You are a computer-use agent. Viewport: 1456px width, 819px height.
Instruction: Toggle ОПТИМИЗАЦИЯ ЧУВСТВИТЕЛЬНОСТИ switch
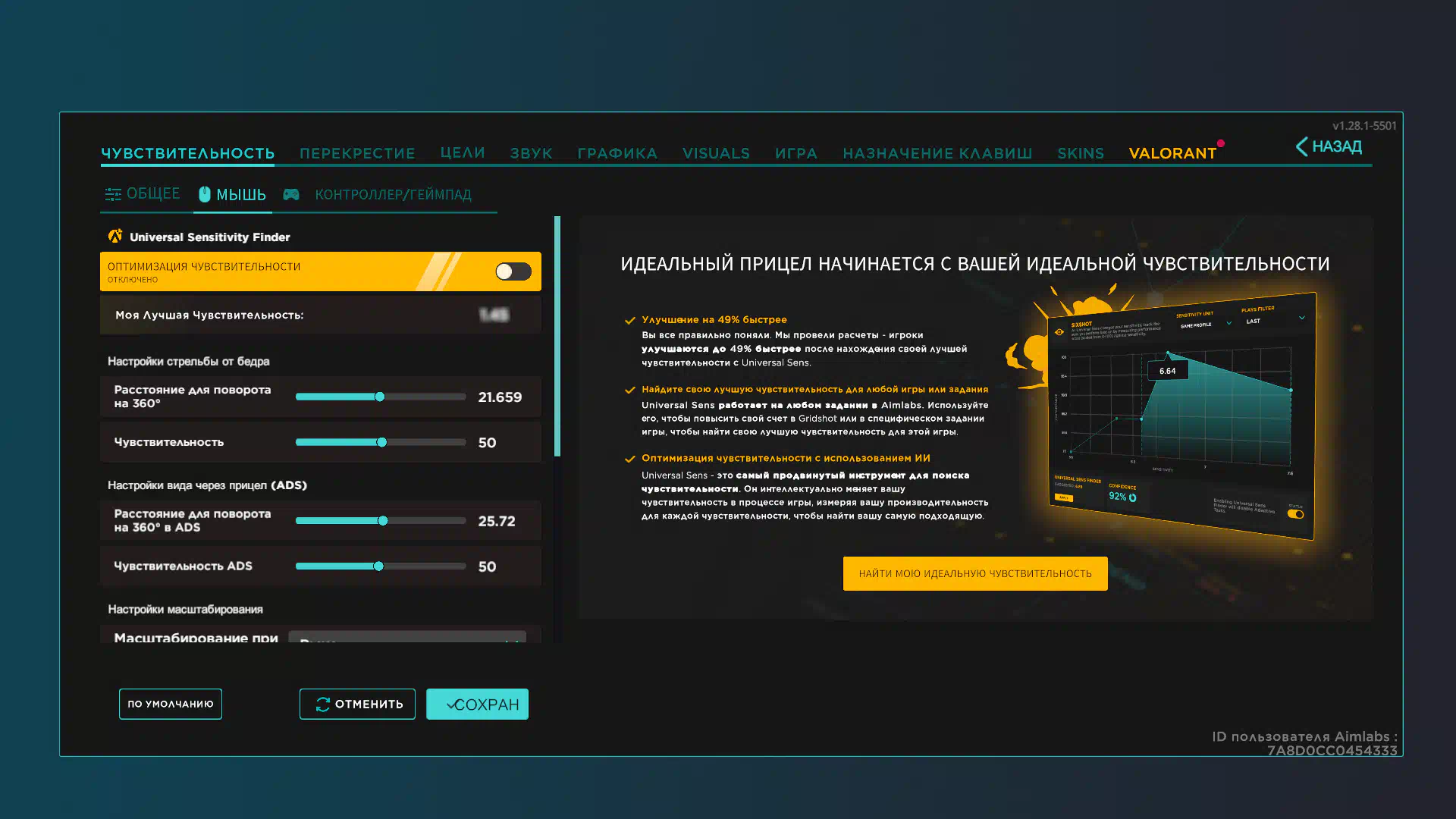[x=513, y=271]
